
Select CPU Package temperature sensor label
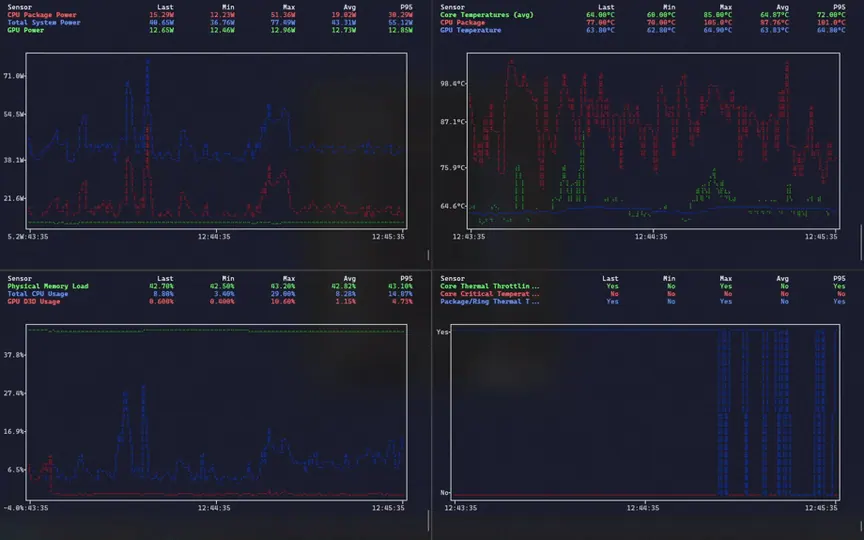click(462, 23)
